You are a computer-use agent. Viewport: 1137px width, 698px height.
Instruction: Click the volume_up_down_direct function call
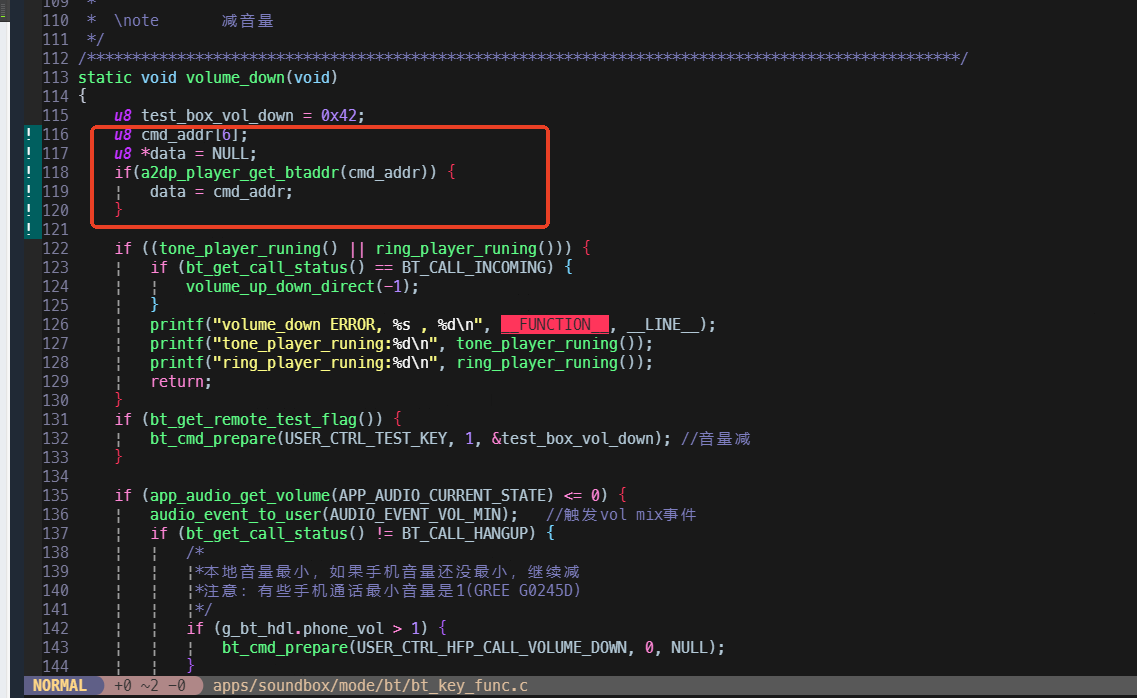pos(280,286)
